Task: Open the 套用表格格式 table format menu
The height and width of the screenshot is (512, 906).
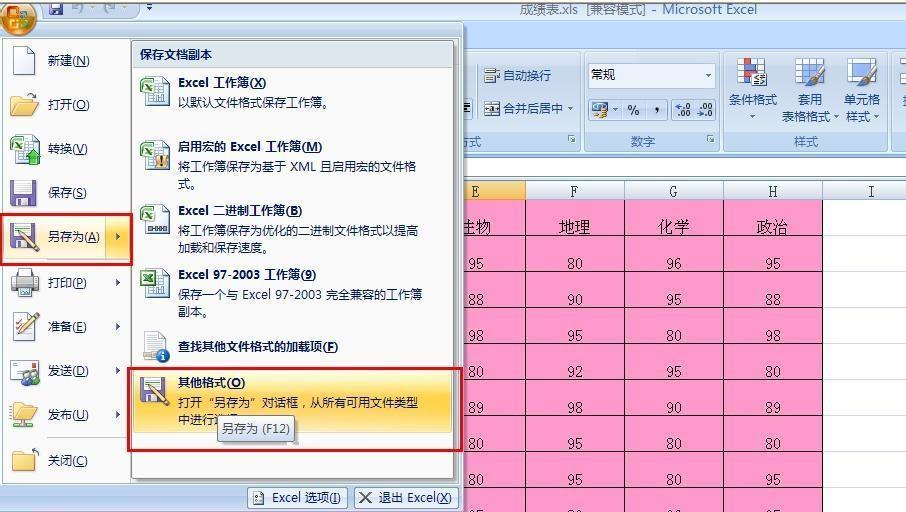Action: coord(809,90)
